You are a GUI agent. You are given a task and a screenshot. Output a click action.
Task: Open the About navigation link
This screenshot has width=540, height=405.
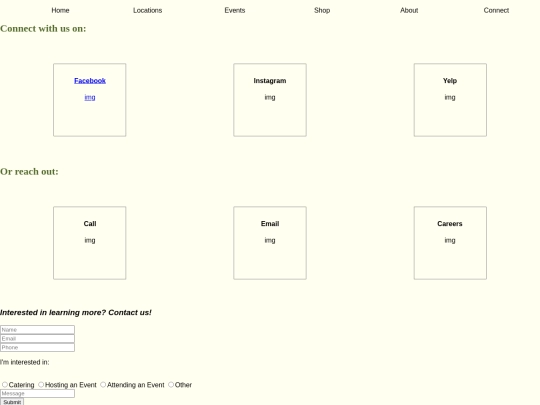tap(409, 10)
